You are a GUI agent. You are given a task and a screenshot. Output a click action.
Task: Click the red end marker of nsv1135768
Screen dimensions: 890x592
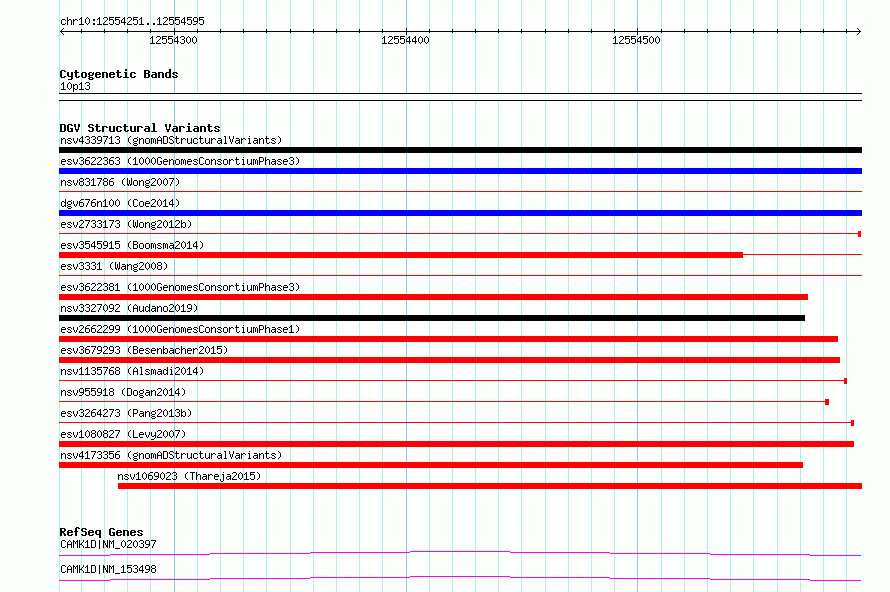click(845, 381)
